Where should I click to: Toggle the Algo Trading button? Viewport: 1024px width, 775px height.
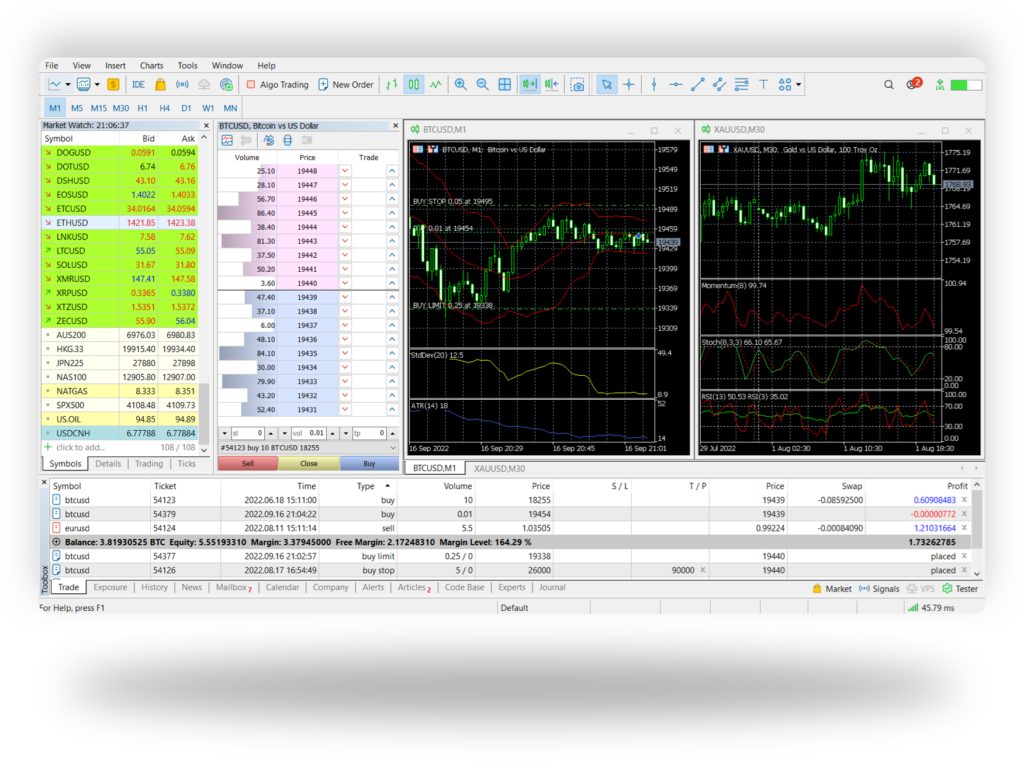point(277,85)
